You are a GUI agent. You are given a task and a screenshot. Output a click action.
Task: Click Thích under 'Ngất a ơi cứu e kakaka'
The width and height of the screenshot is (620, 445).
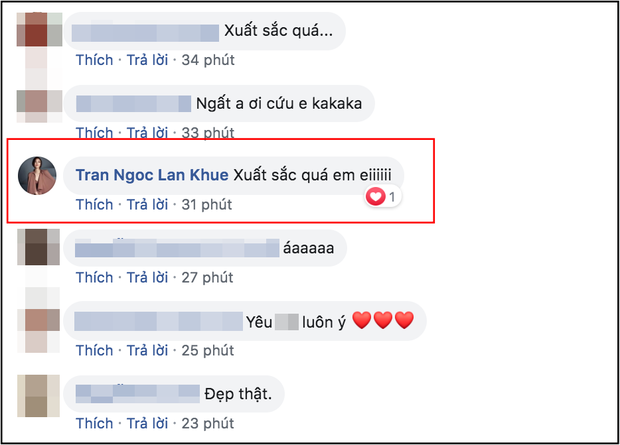(x=95, y=133)
